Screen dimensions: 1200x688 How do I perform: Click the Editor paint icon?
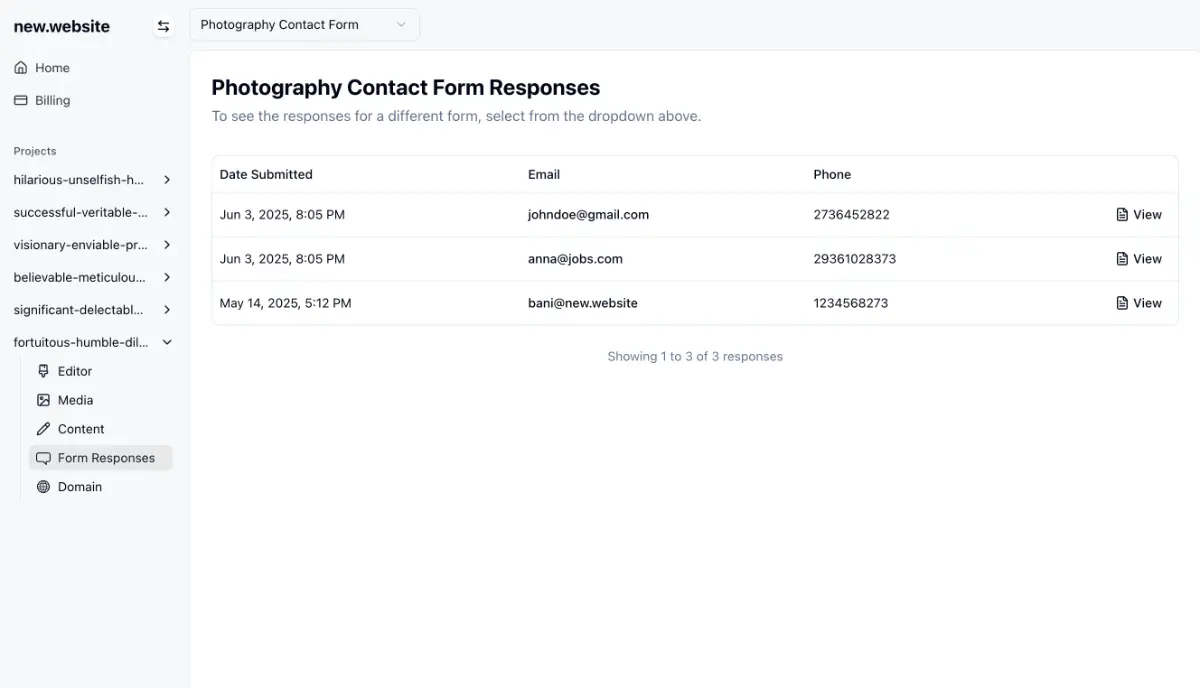[x=43, y=371]
